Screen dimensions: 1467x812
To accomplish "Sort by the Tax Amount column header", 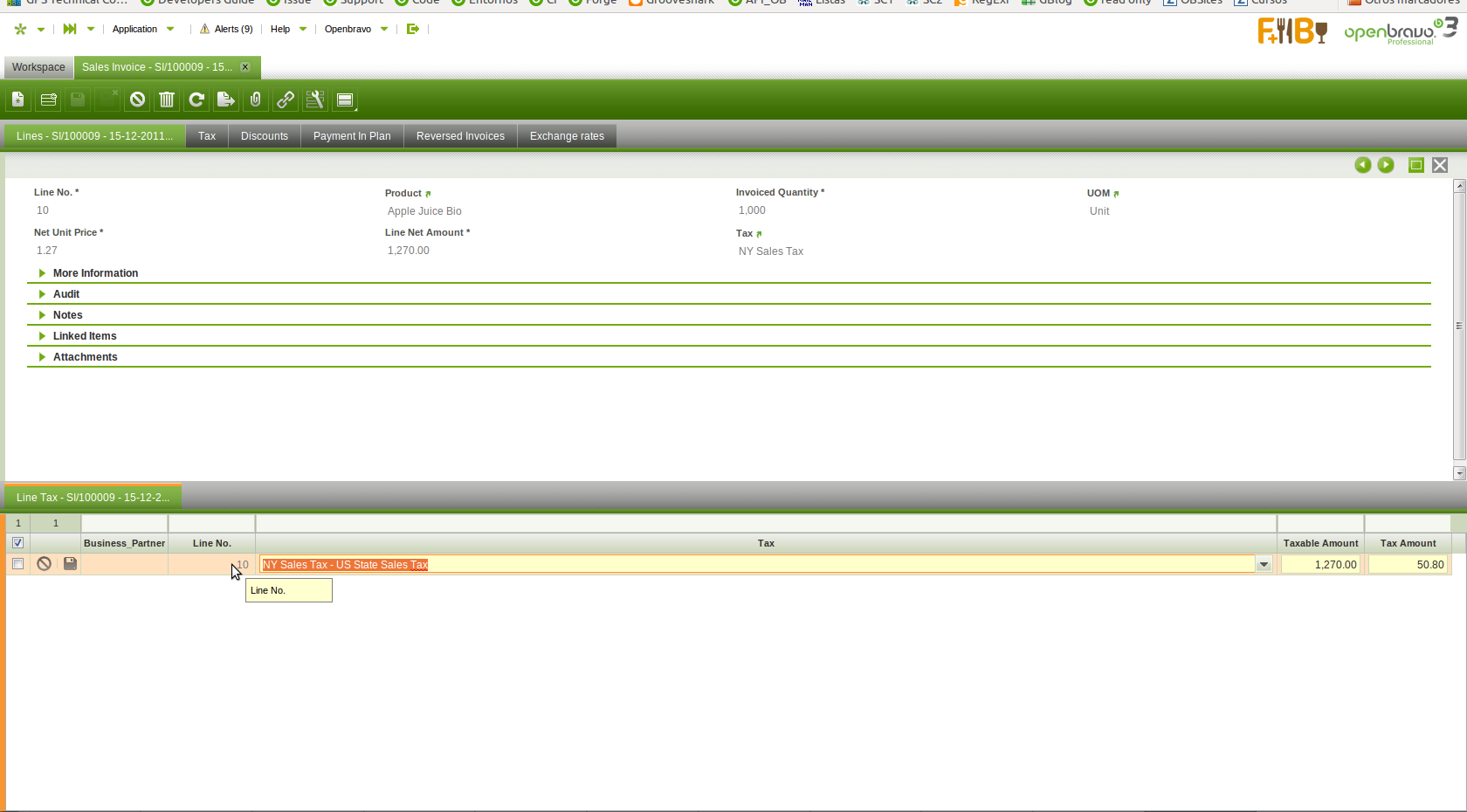I will coord(1408,543).
